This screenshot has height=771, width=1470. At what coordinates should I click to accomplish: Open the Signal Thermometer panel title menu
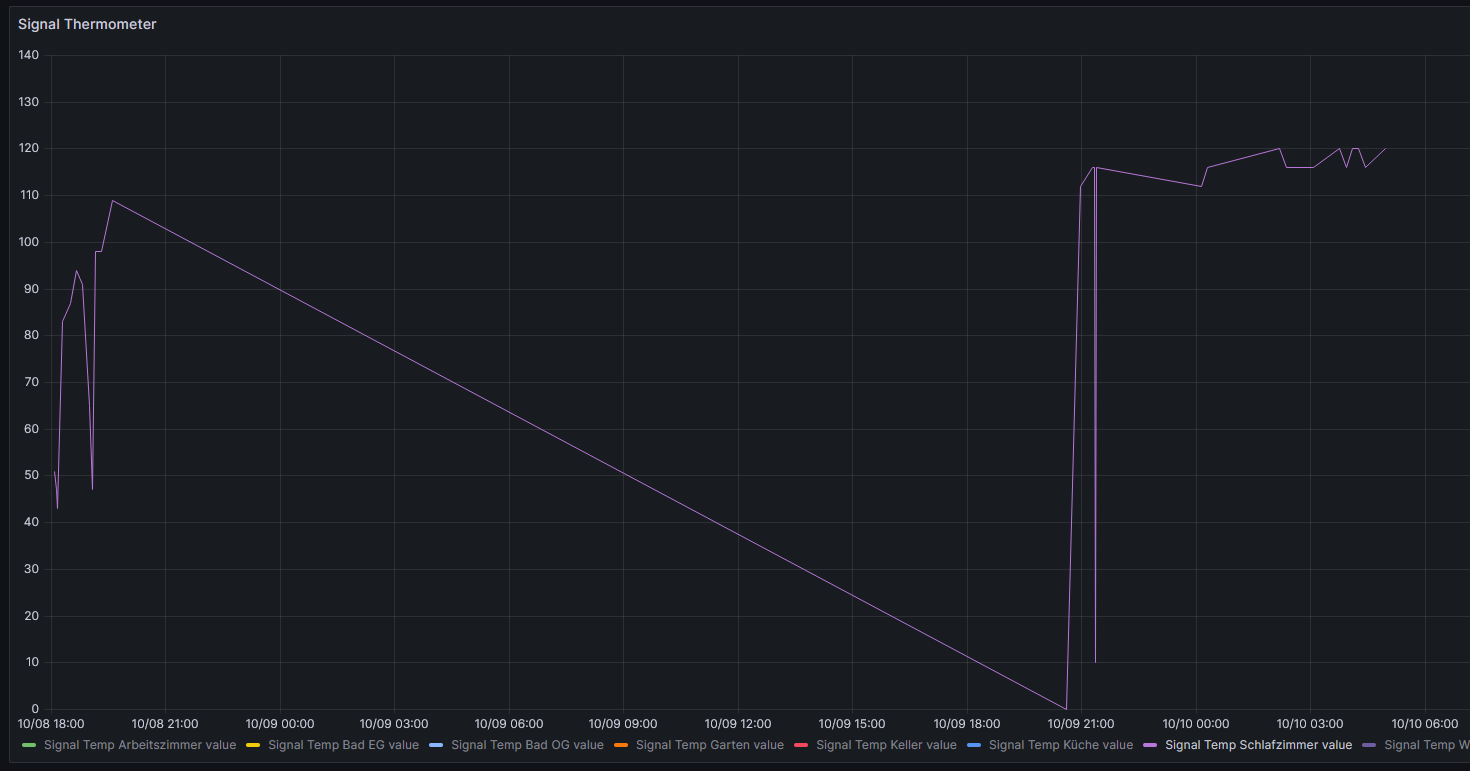coord(87,24)
